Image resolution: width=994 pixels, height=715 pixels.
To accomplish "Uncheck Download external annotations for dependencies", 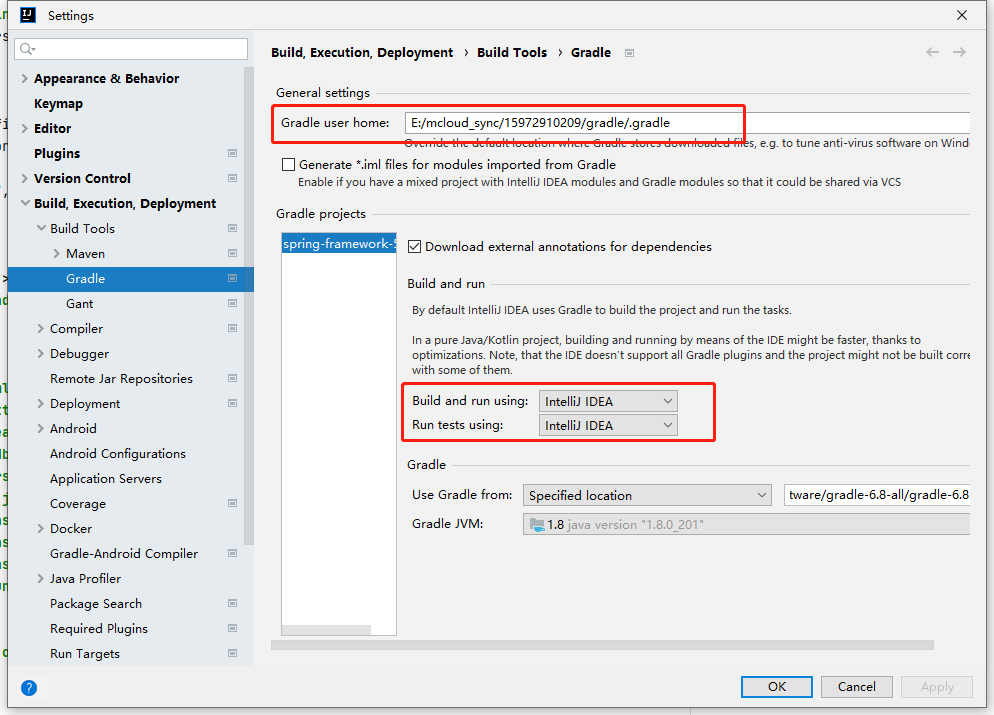I will coord(415,247).
